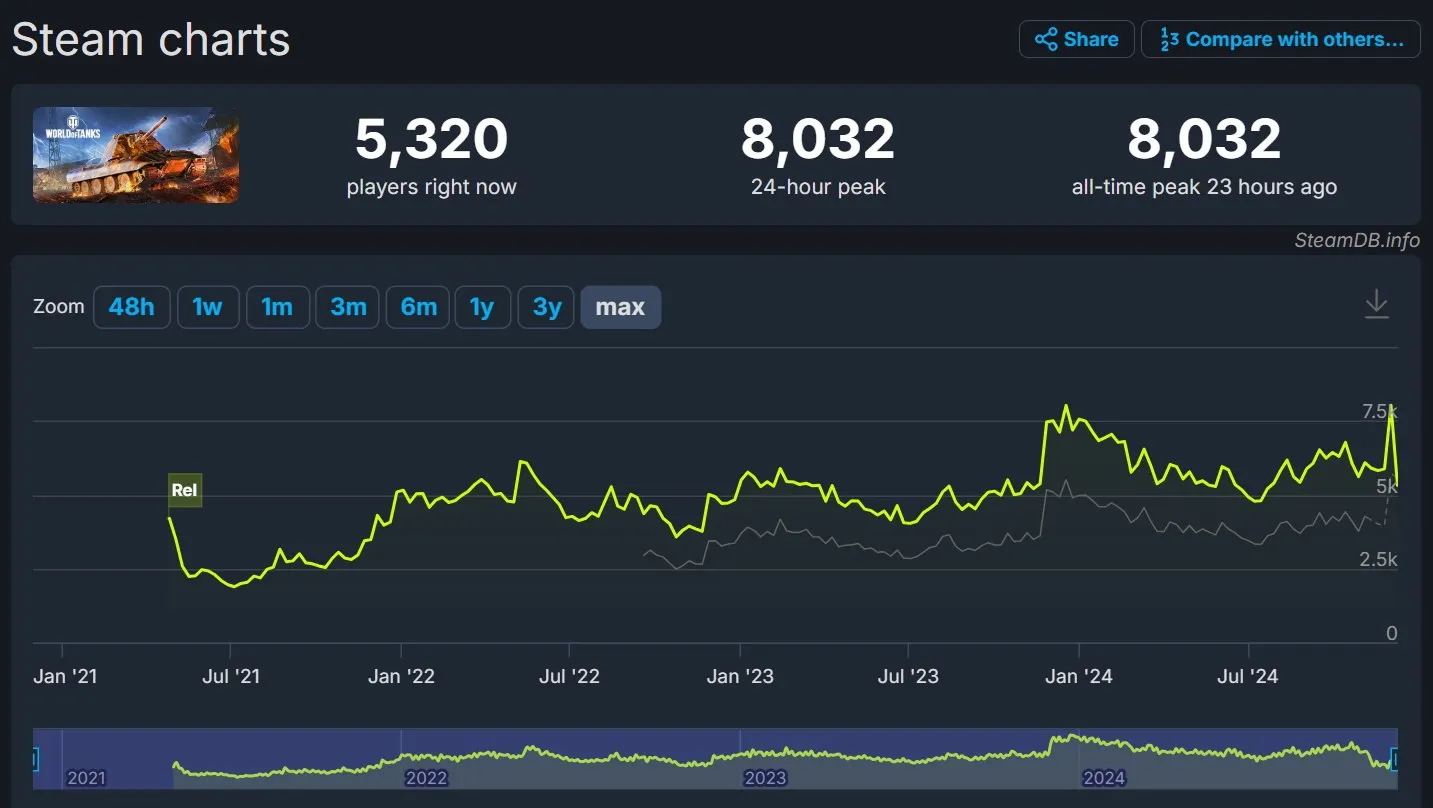The image size is (1433, 808).
Task: Click the Rel release marker on the chart
Action: (x=184, y=490)
